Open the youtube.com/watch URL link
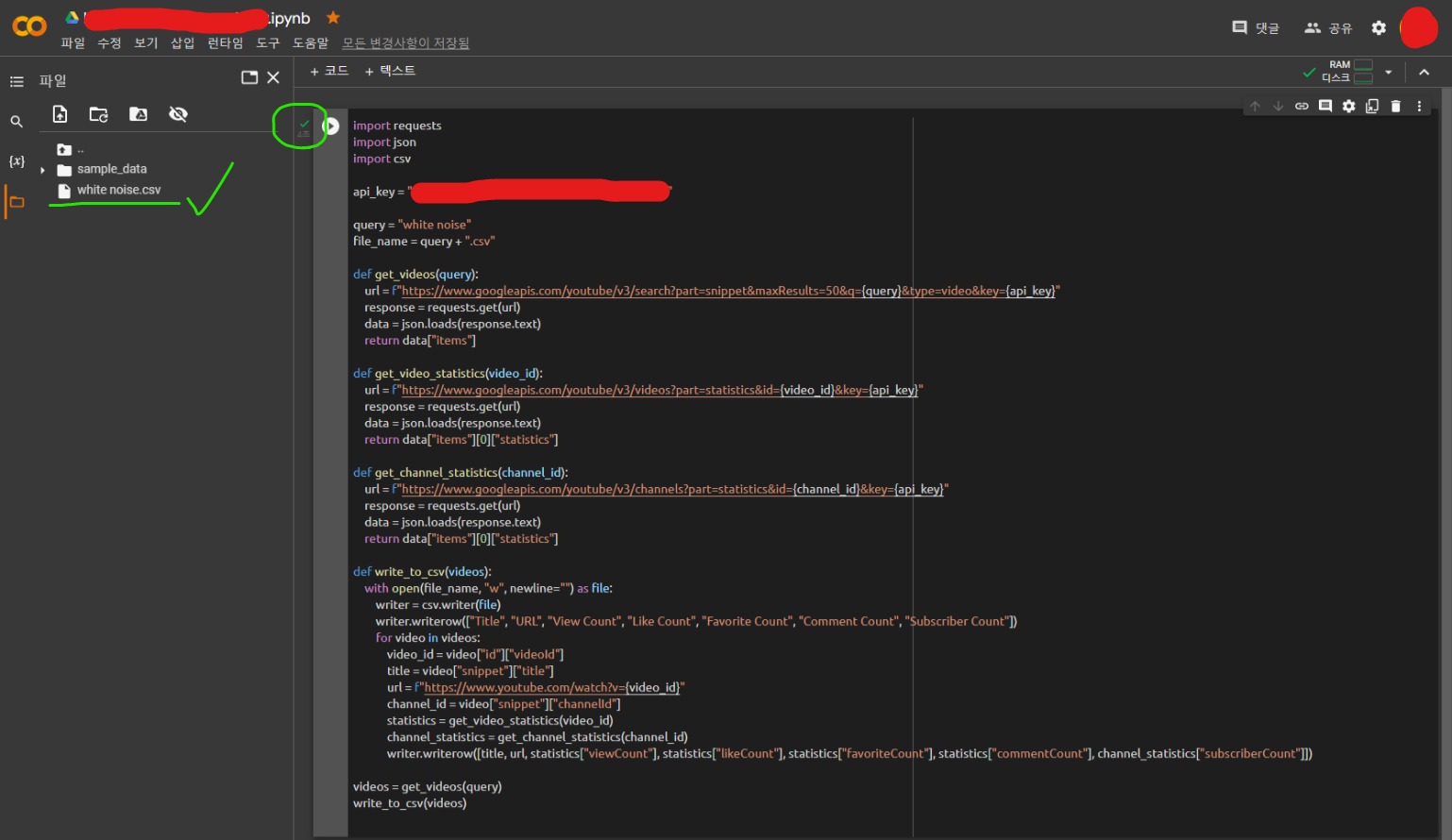The width and height of the screenshot is (1452, 840). point(551,687)
